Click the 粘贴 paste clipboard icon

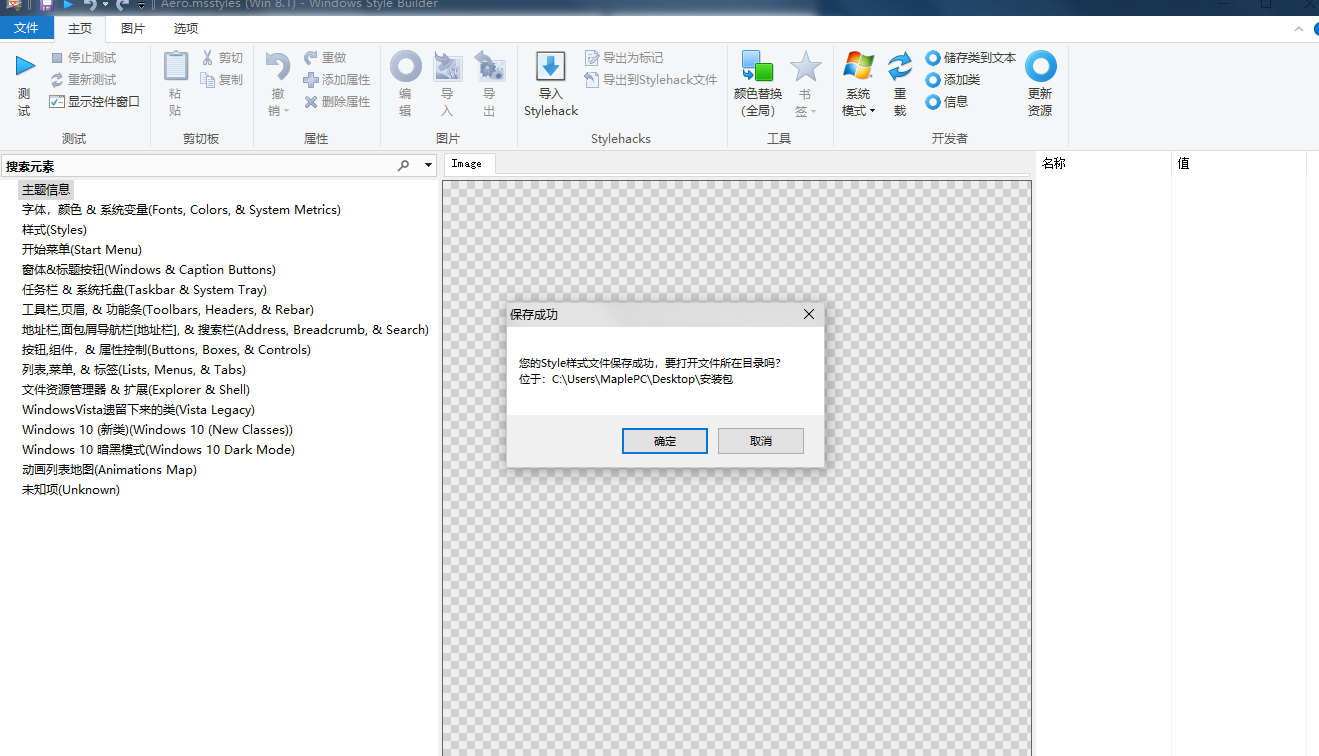pyautogui.click(x=176, y=67)
